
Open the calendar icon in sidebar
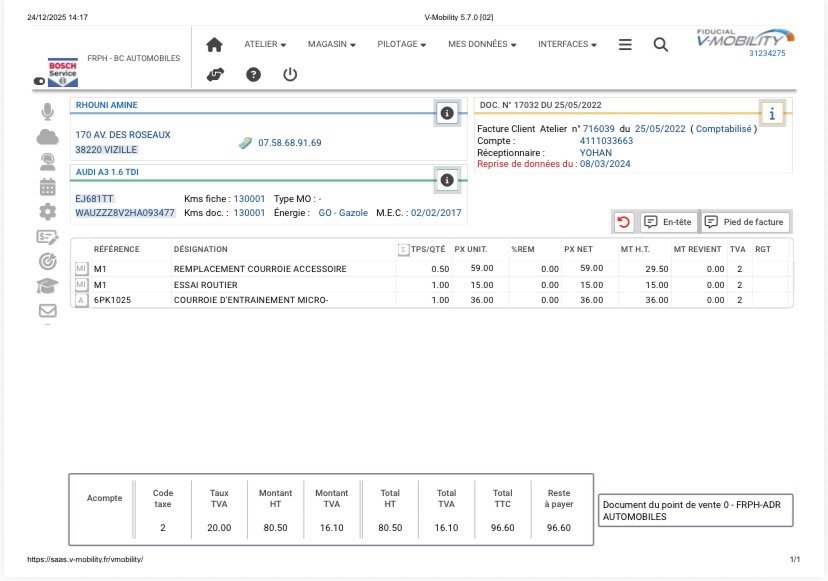tap(47, 186)
